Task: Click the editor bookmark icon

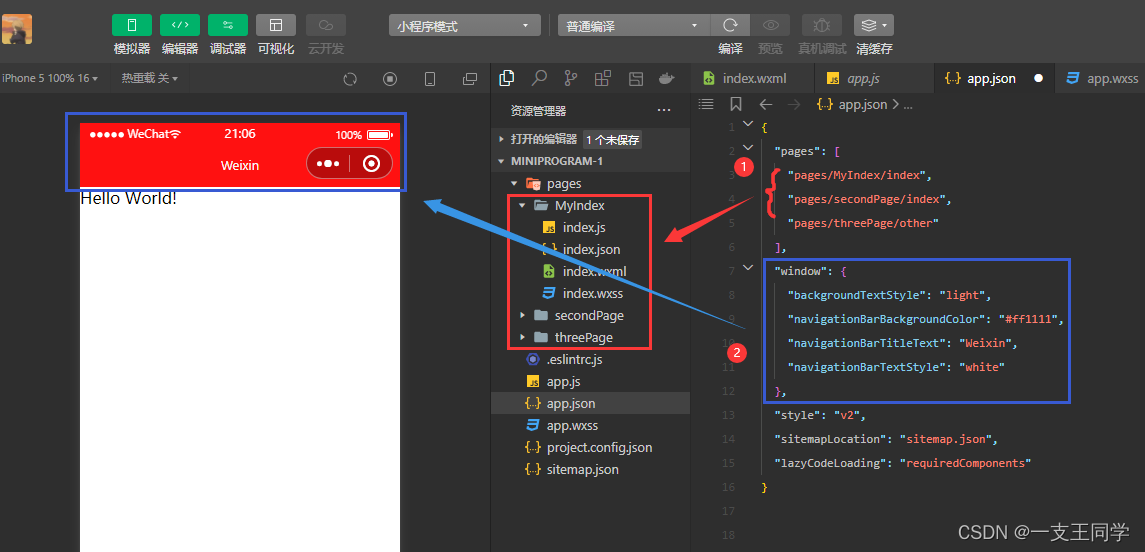Action: [736, 104]
